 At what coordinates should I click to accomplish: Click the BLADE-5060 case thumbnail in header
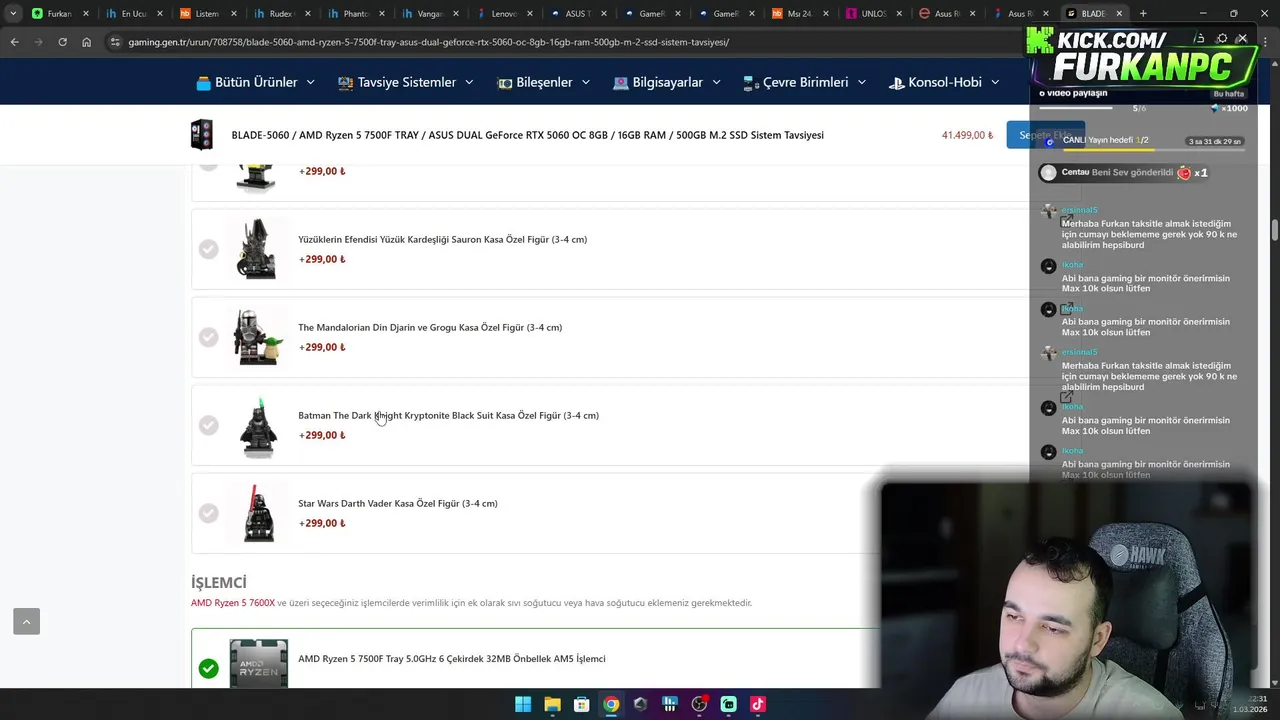[201, 135]
